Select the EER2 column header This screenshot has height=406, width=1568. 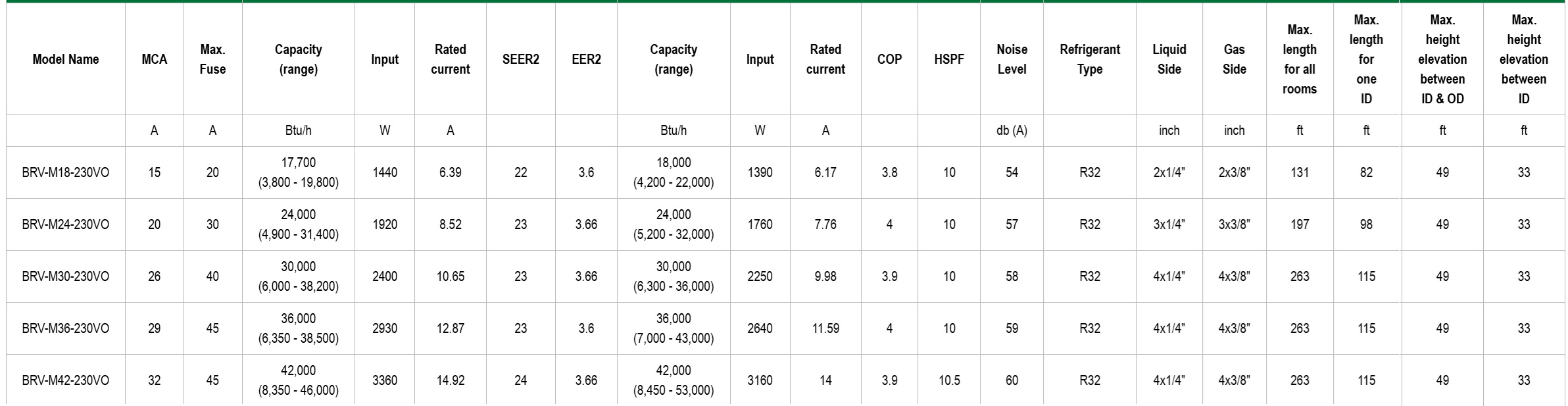click(x=586, y=59)
